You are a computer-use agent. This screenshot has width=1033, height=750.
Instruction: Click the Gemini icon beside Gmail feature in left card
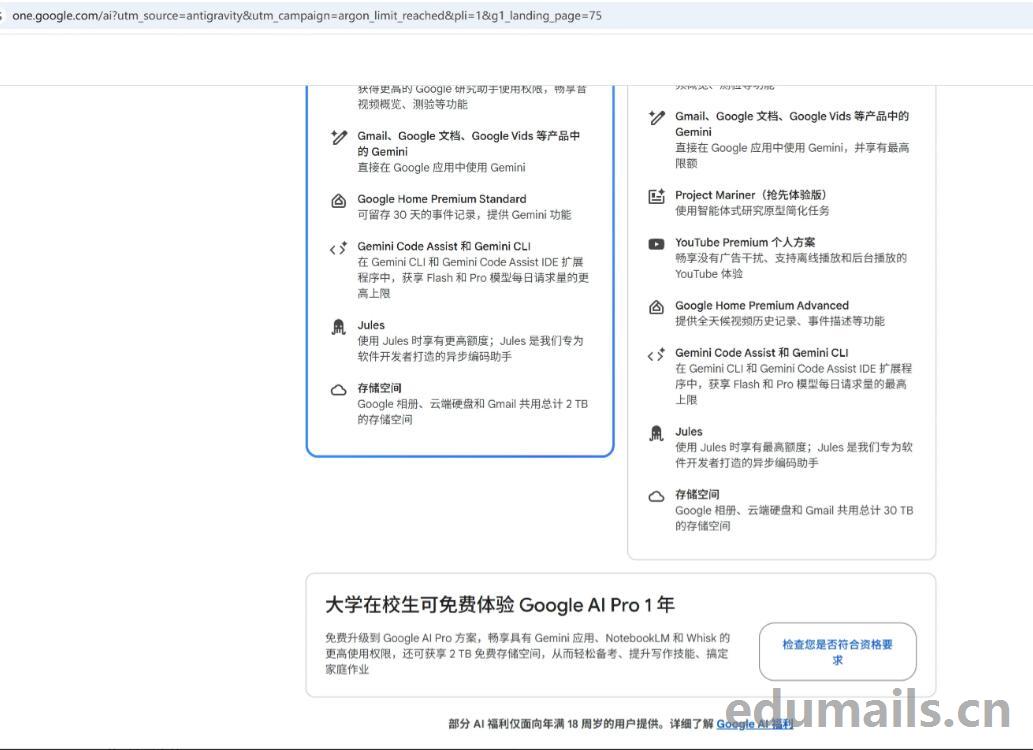(340, 137)
